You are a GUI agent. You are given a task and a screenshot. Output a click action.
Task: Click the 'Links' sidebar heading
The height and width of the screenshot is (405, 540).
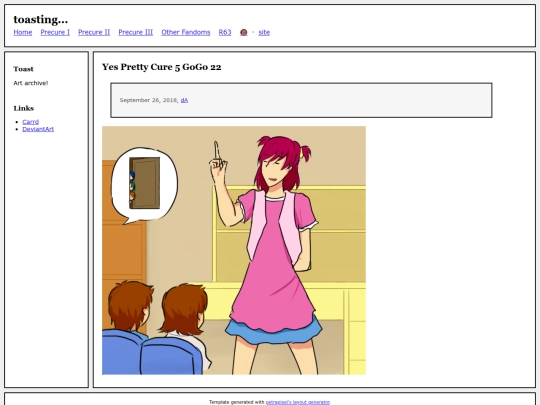(x=24, y=108)
